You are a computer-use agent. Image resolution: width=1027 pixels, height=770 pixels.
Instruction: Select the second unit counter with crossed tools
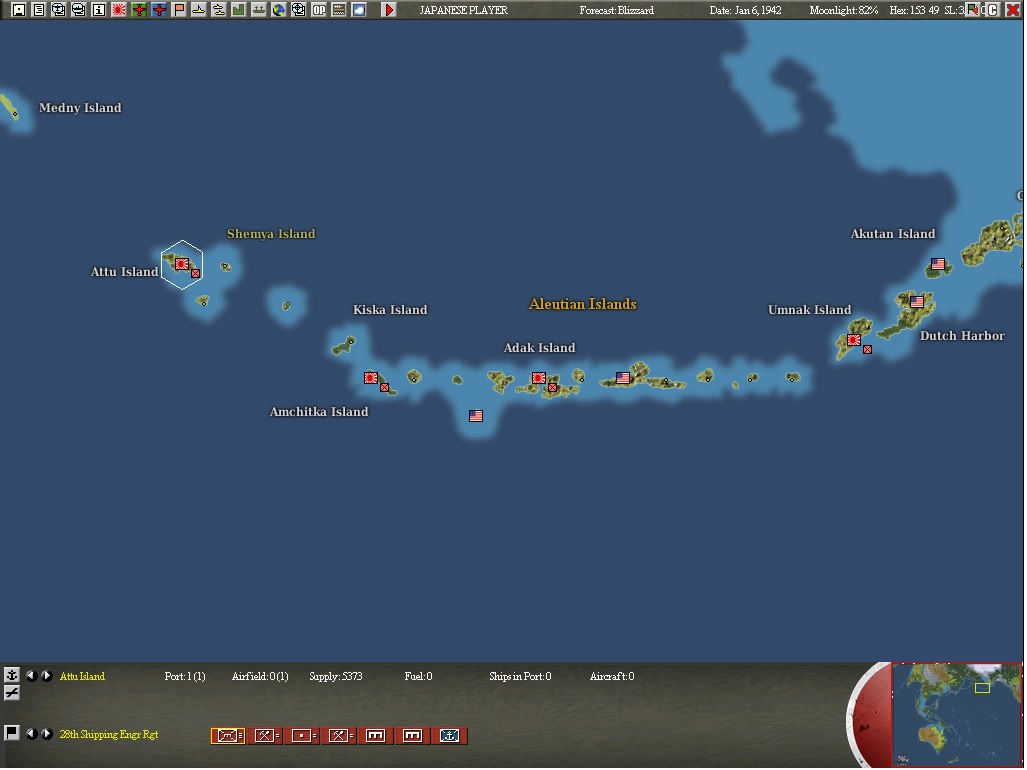point(265,736)
